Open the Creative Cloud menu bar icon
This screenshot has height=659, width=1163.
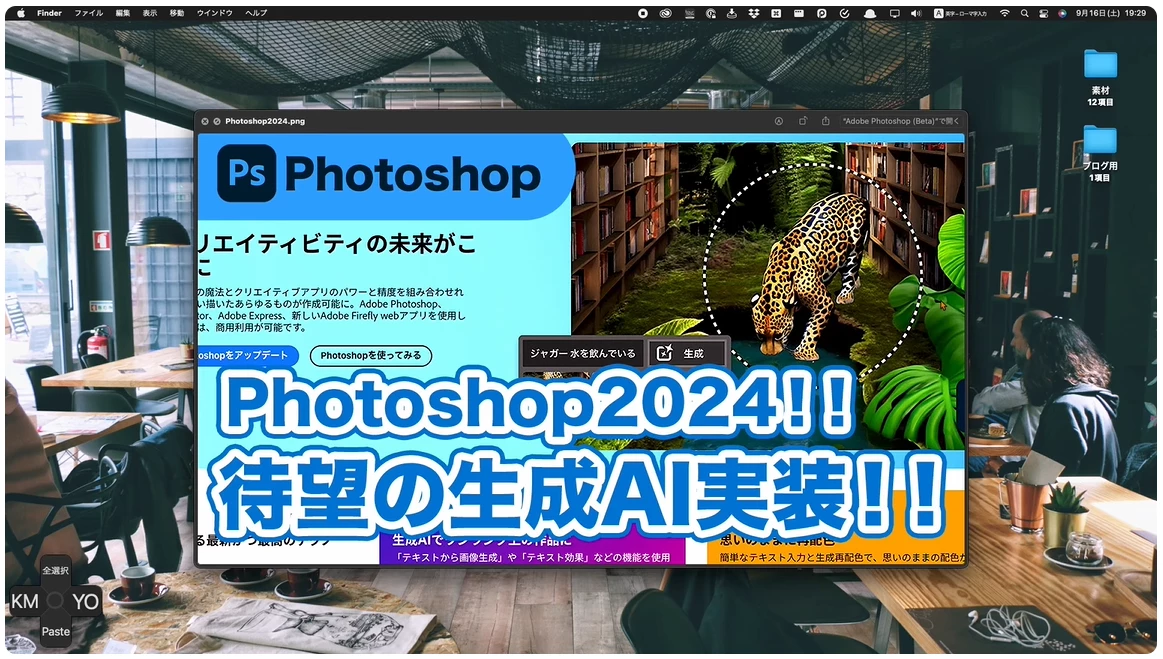click(x=666, y=13)
